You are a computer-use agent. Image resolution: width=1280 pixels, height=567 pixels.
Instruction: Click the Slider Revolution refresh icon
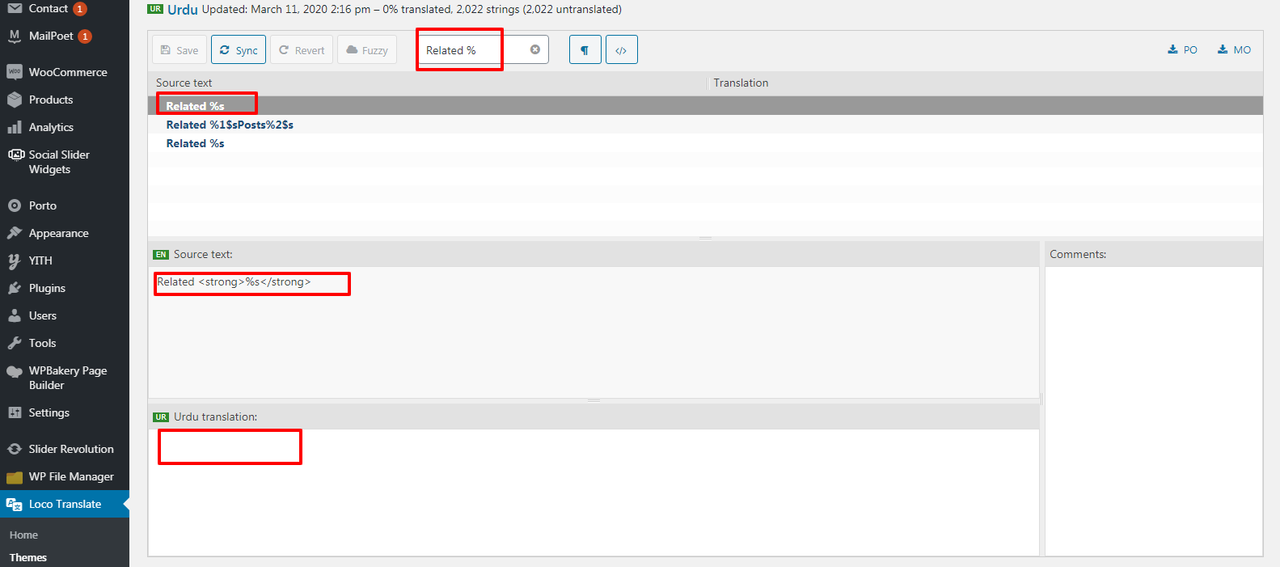pyautogui.click(x=14, y=449)
